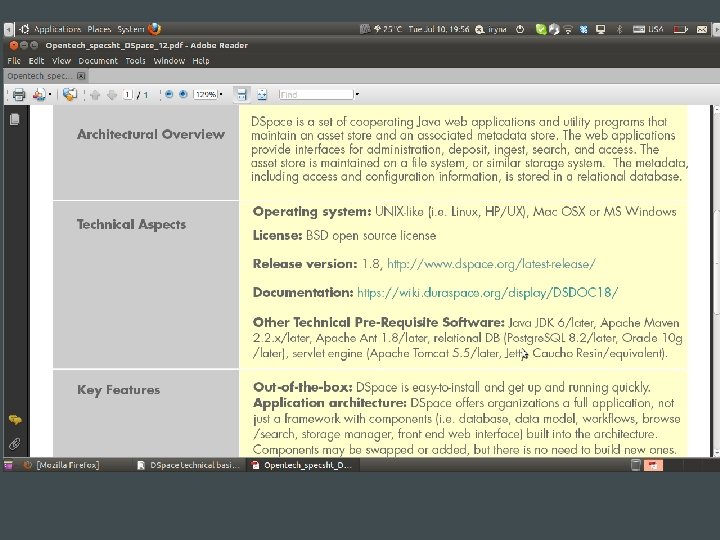Click the USA keyboard layout indicator
The width and height of the screenshot is (720, 540).
pyautogui.click(x=648, y=29)
